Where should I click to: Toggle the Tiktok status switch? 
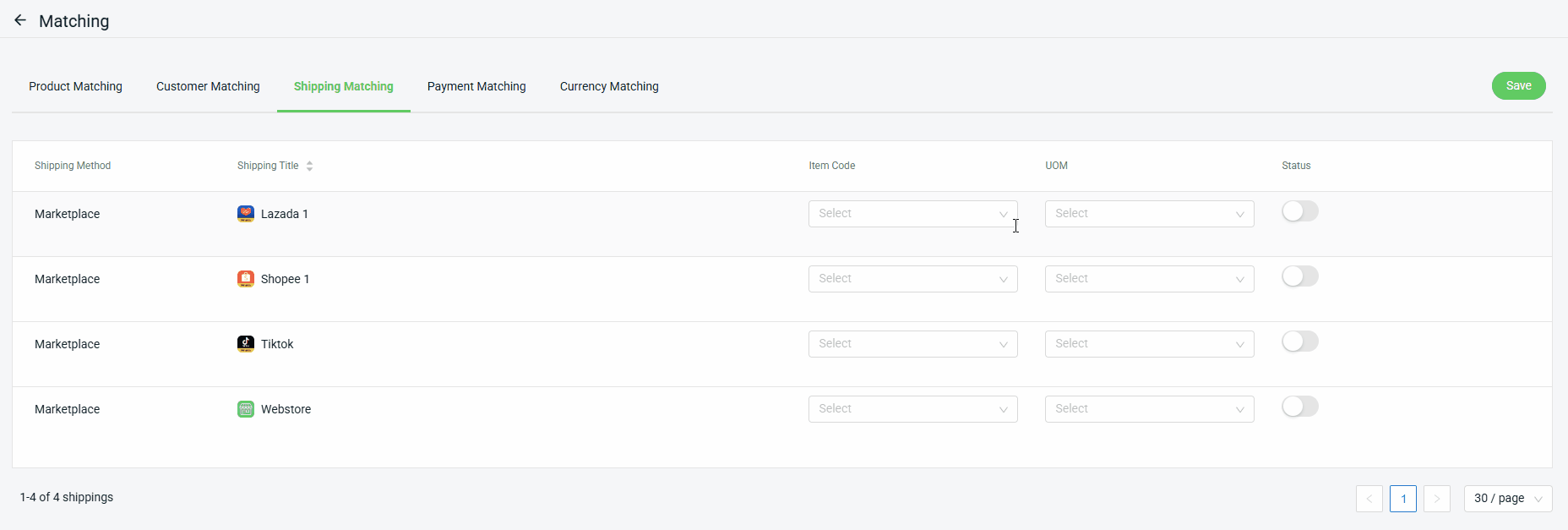(1299, 341)
